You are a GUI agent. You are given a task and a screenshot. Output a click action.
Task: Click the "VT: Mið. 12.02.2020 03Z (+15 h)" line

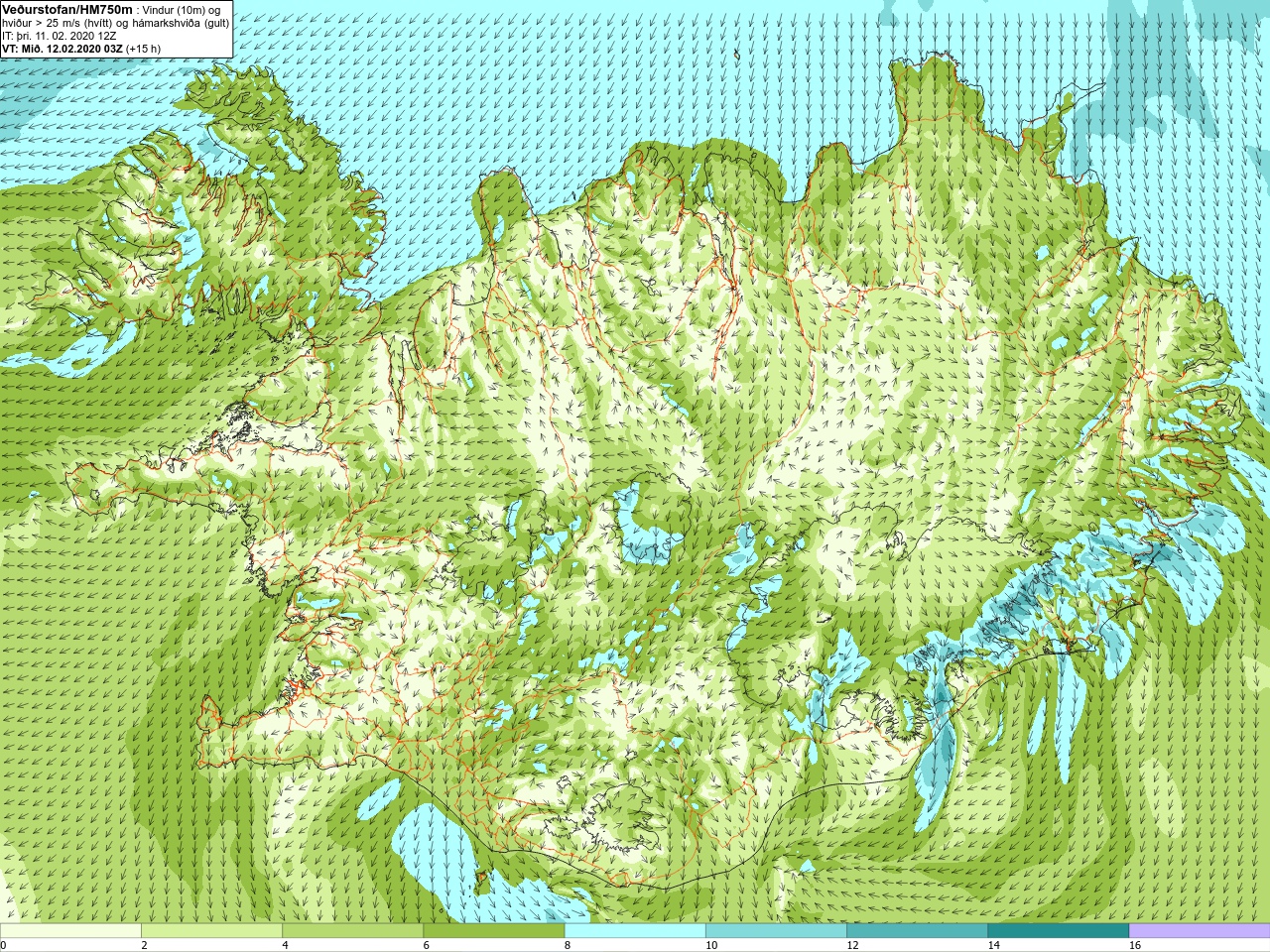(81, 49)
